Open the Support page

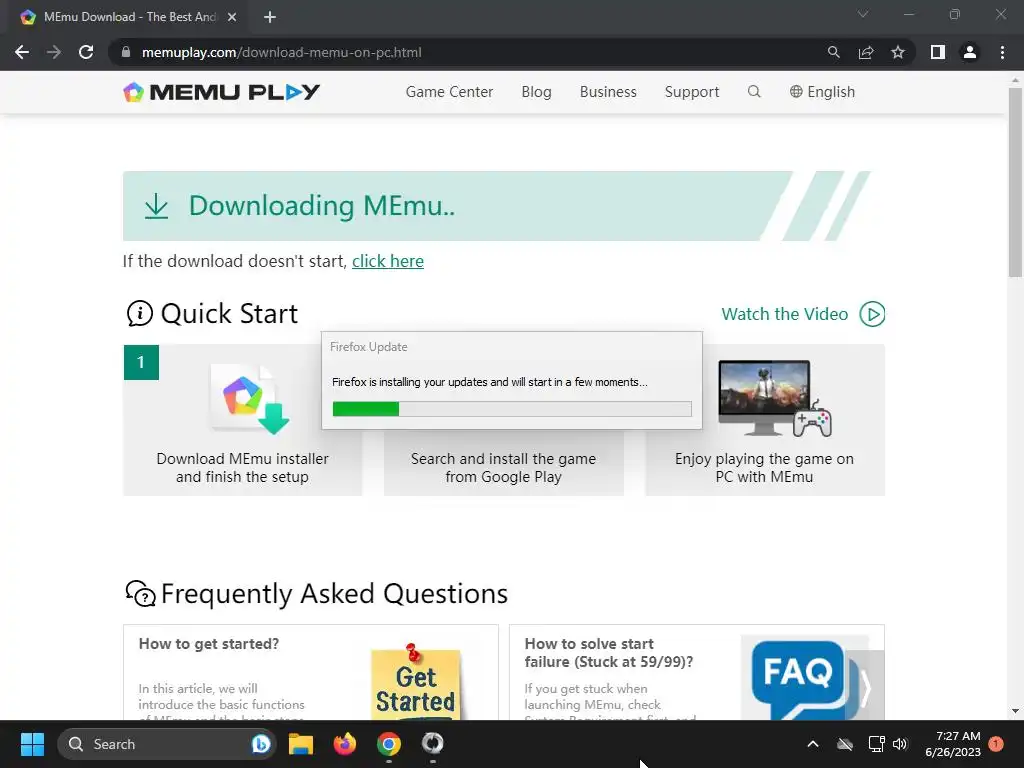tap(692, 92)
